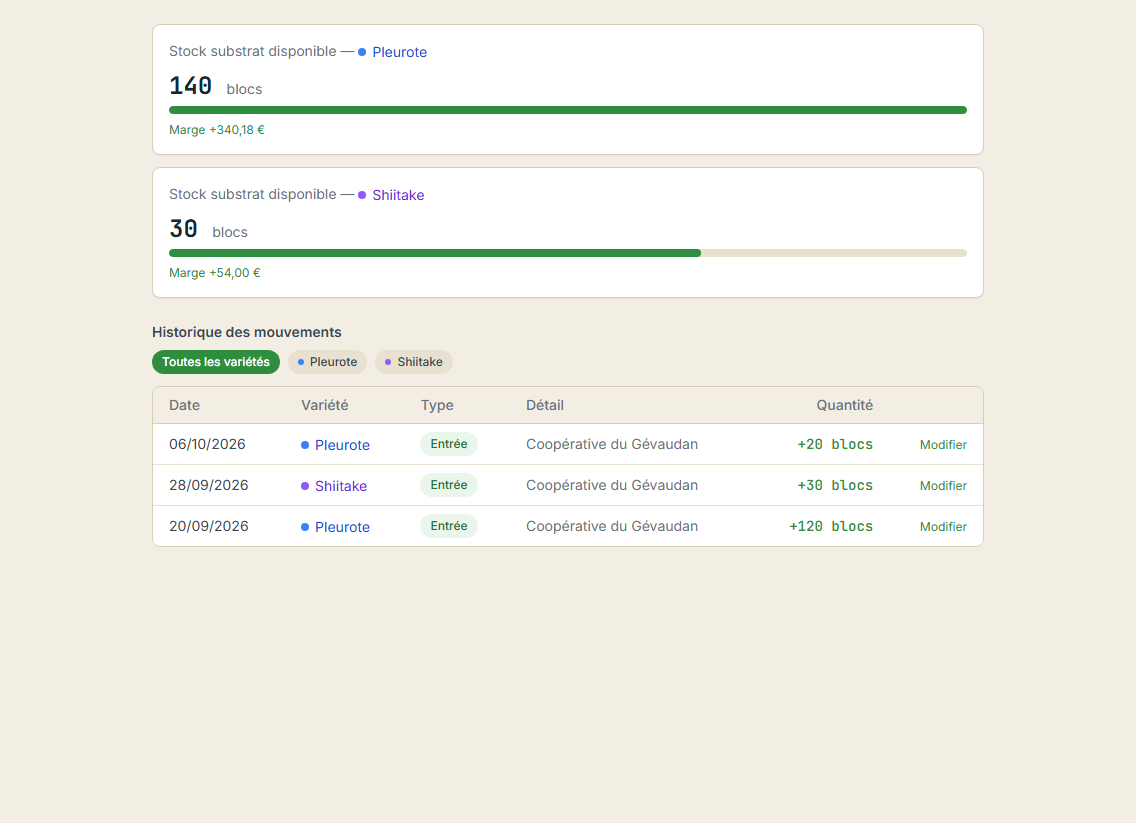Image resolution: width=1136 pixels, height=823 pixels.
Task: Select the 'Toutes les variétés' filter chip
Action: pos(216,362)
